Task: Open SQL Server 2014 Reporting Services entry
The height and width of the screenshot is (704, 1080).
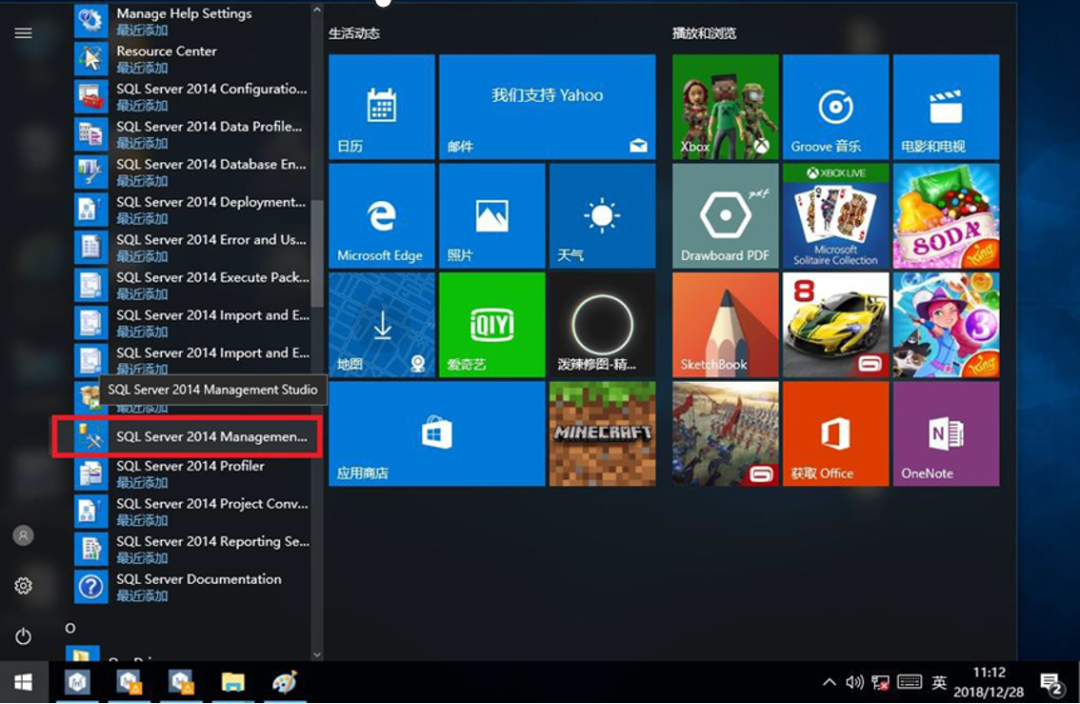Action: 191,549
